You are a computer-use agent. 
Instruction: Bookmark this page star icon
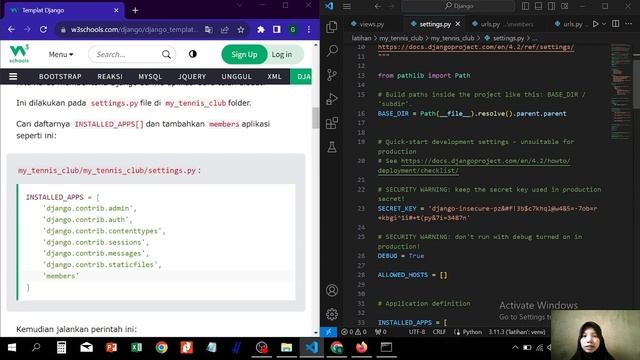241,29
